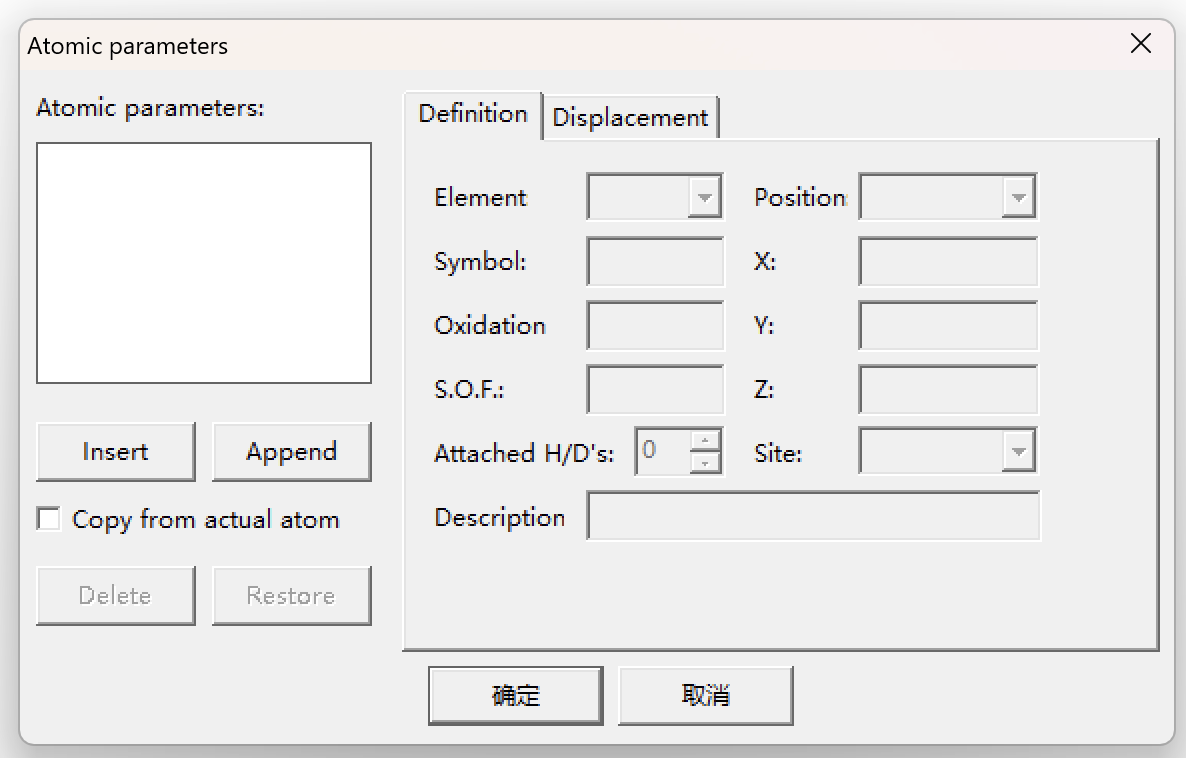The image size is (1186, 758).
Task: Switch to the Displacement tab
Action: [630, 117]
